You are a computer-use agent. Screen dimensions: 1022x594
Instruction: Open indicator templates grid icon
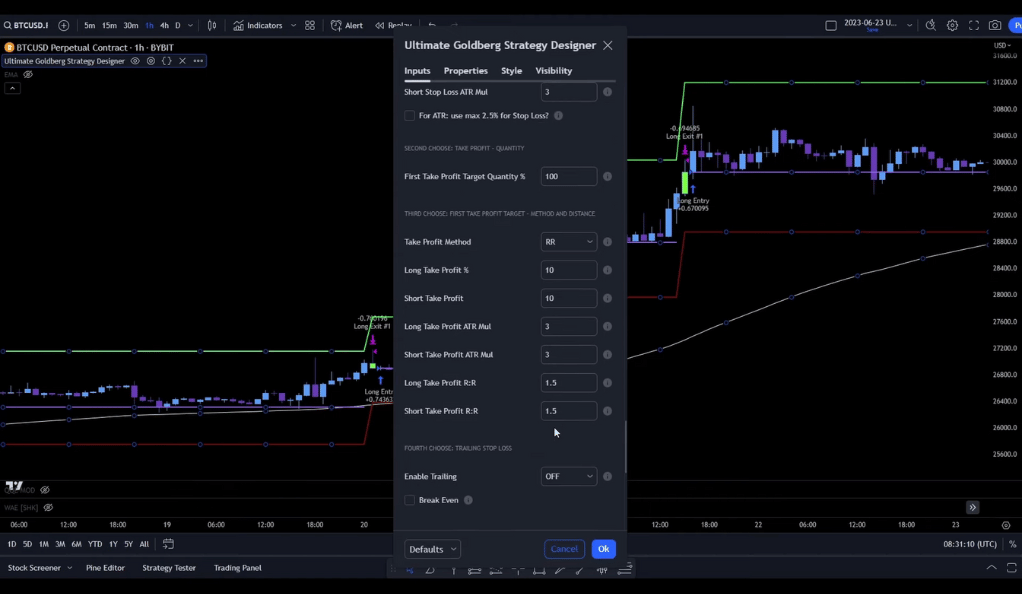tap(310, 25)
